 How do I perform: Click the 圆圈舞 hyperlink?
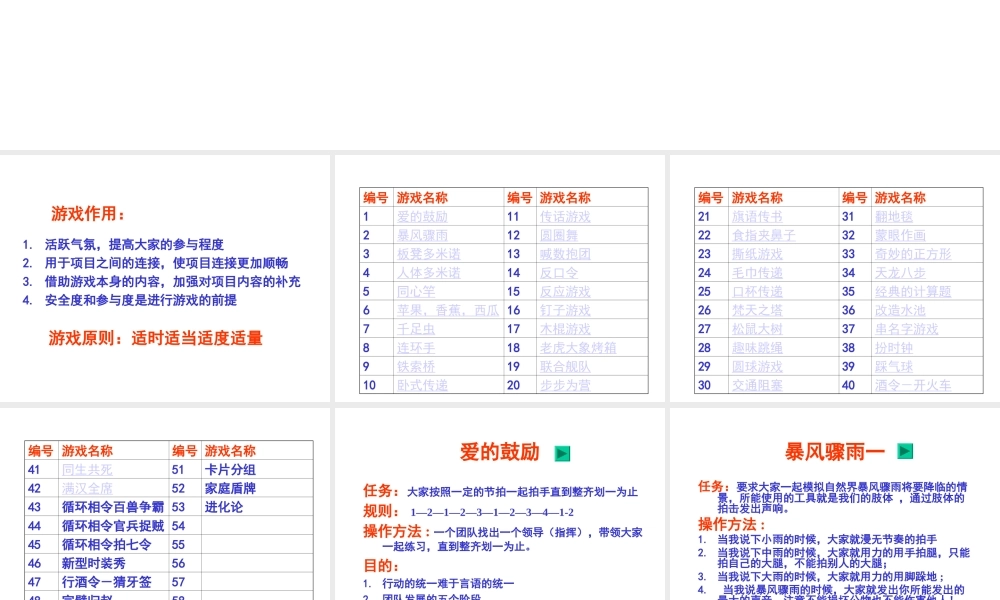point(559,235)
